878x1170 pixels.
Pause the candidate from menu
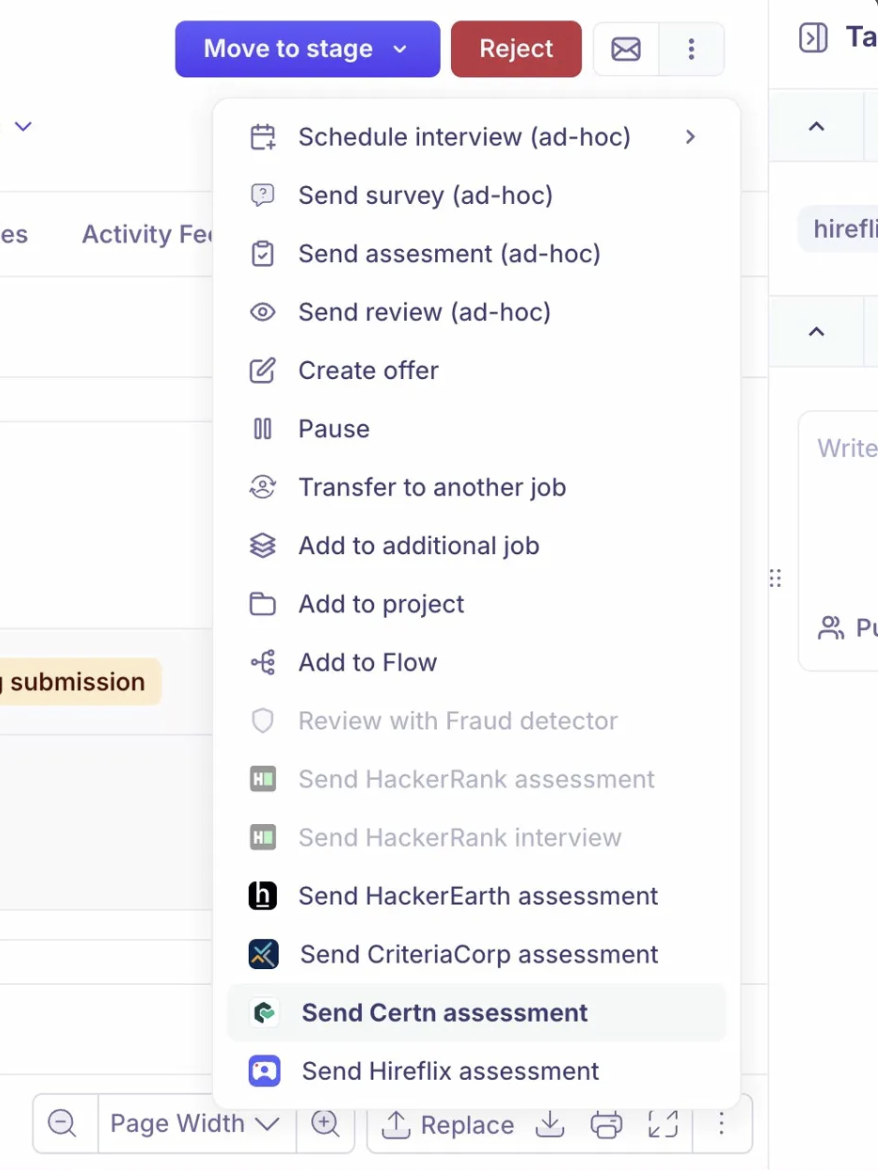[334, 429]
